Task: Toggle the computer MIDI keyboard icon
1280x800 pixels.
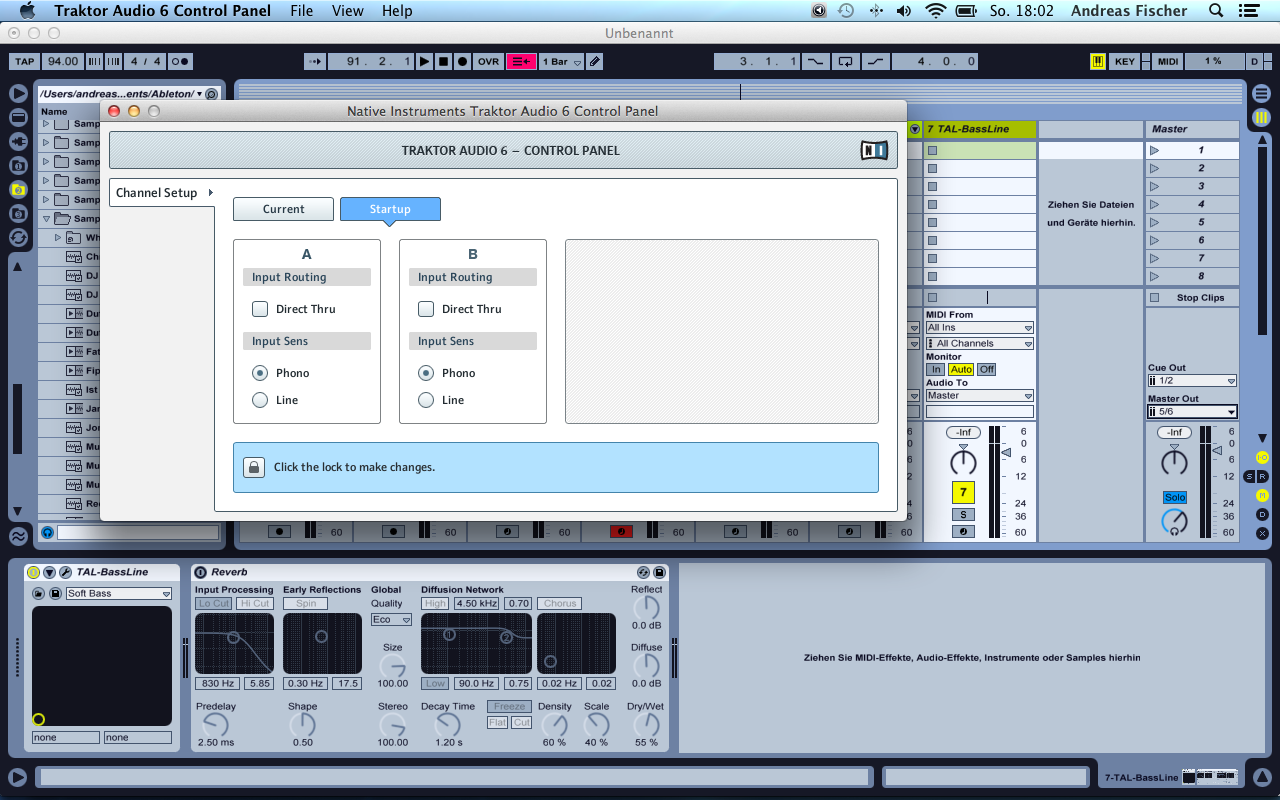Action: point(1098,62)
